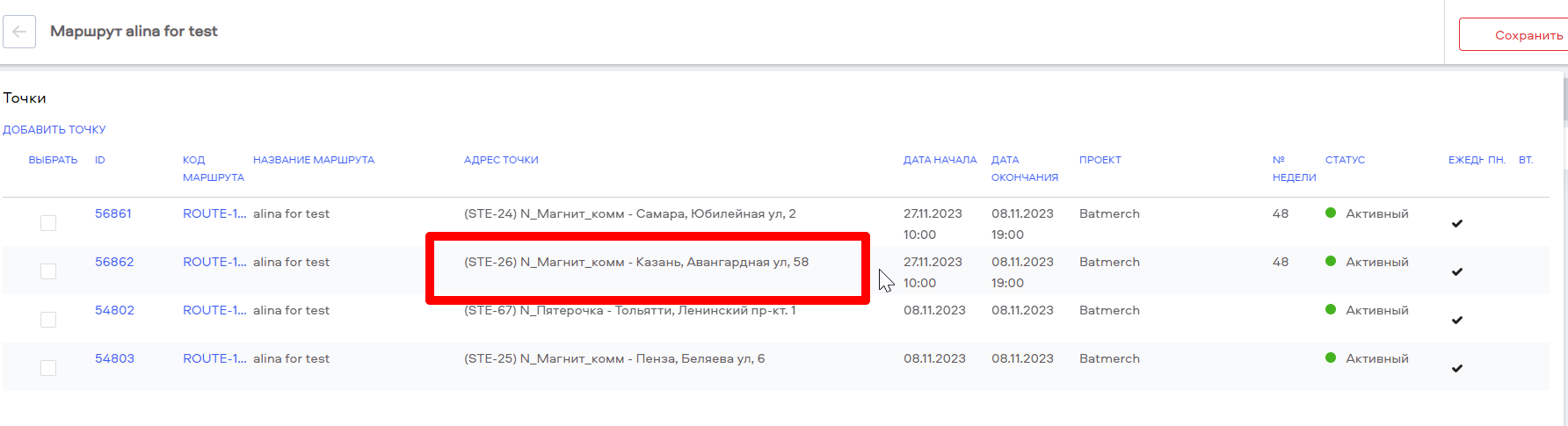Go back using the arrow button
Screen dimensions: 1568x426
(19, 32)
